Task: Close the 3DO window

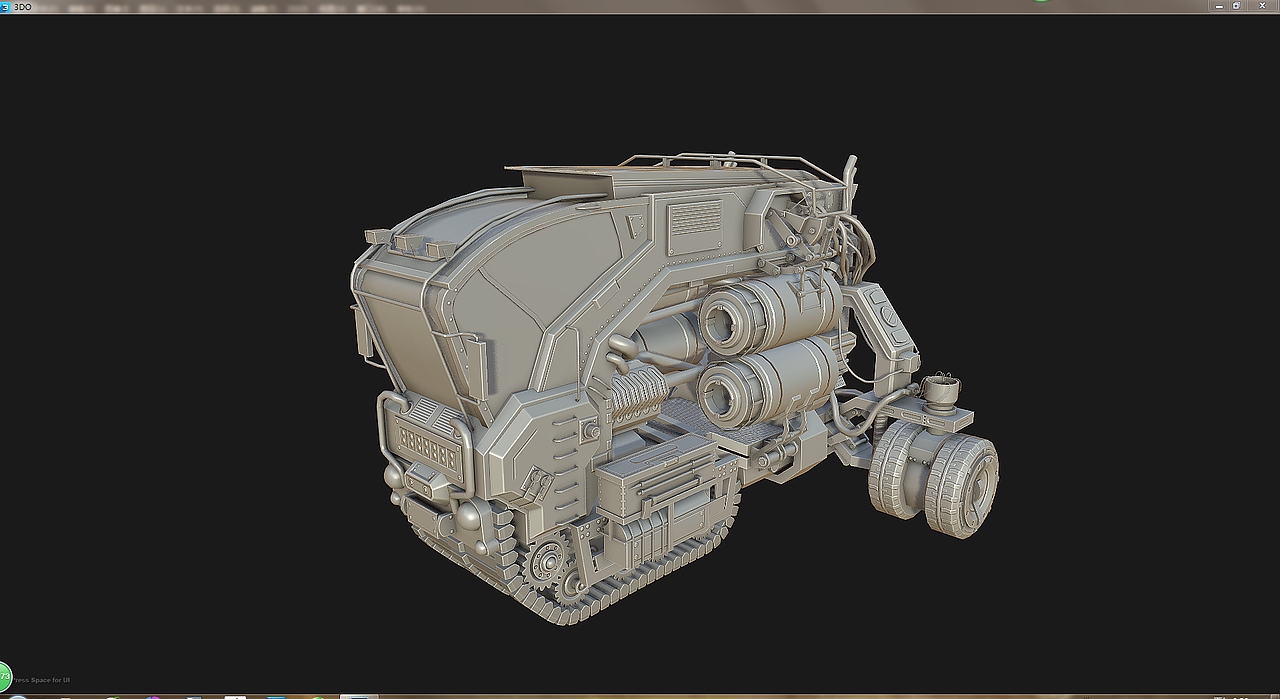Action: tap(1262, 5)
